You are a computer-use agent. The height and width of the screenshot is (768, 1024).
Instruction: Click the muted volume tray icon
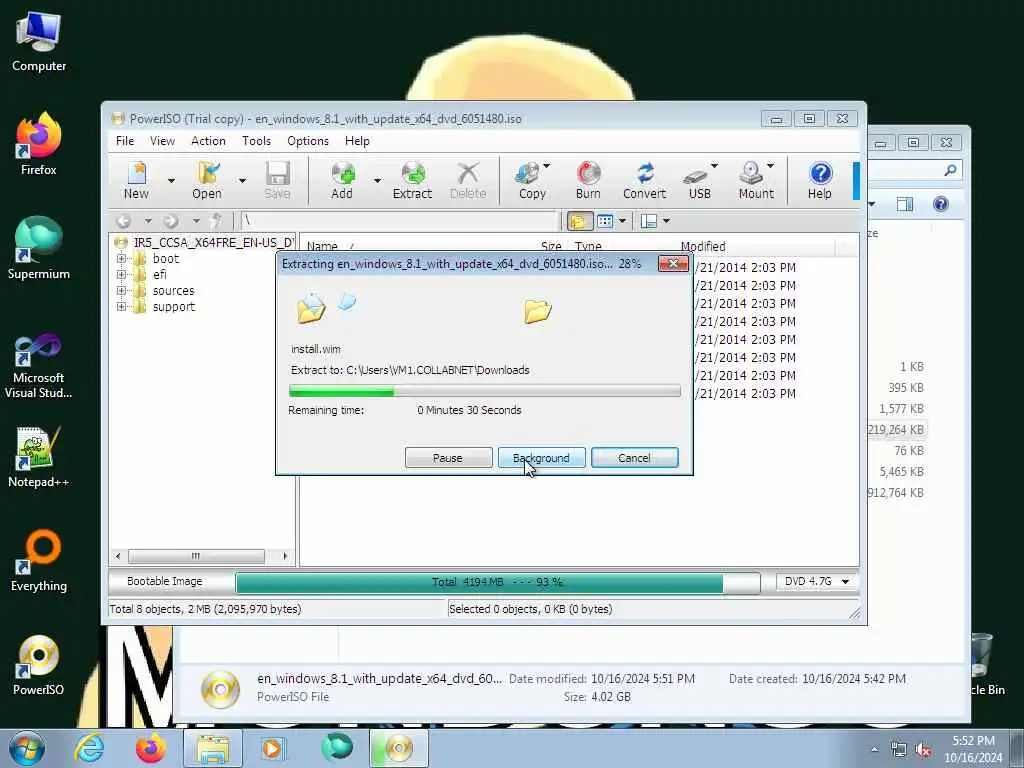[923, 750]
